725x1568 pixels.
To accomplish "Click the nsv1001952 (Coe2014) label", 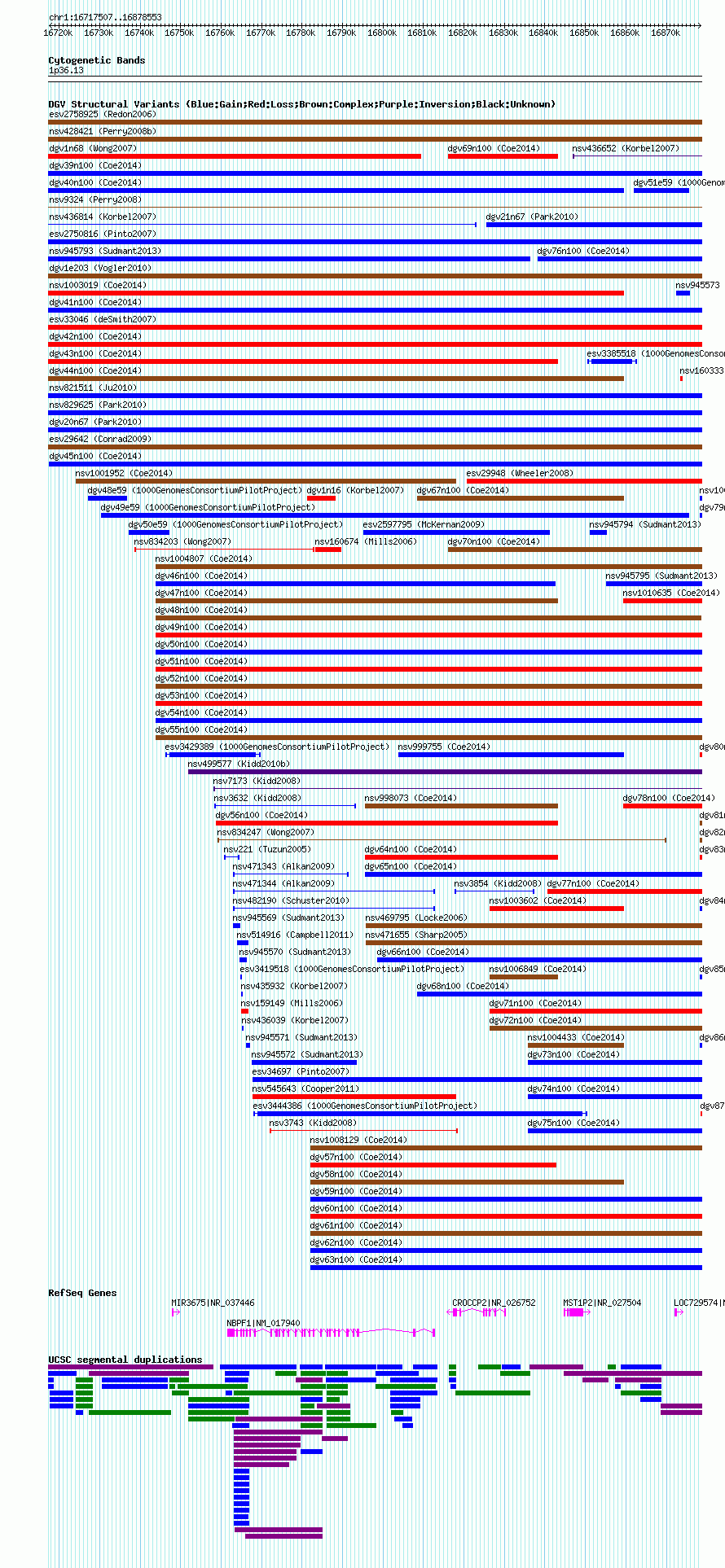I will click(x=125, y=473).
